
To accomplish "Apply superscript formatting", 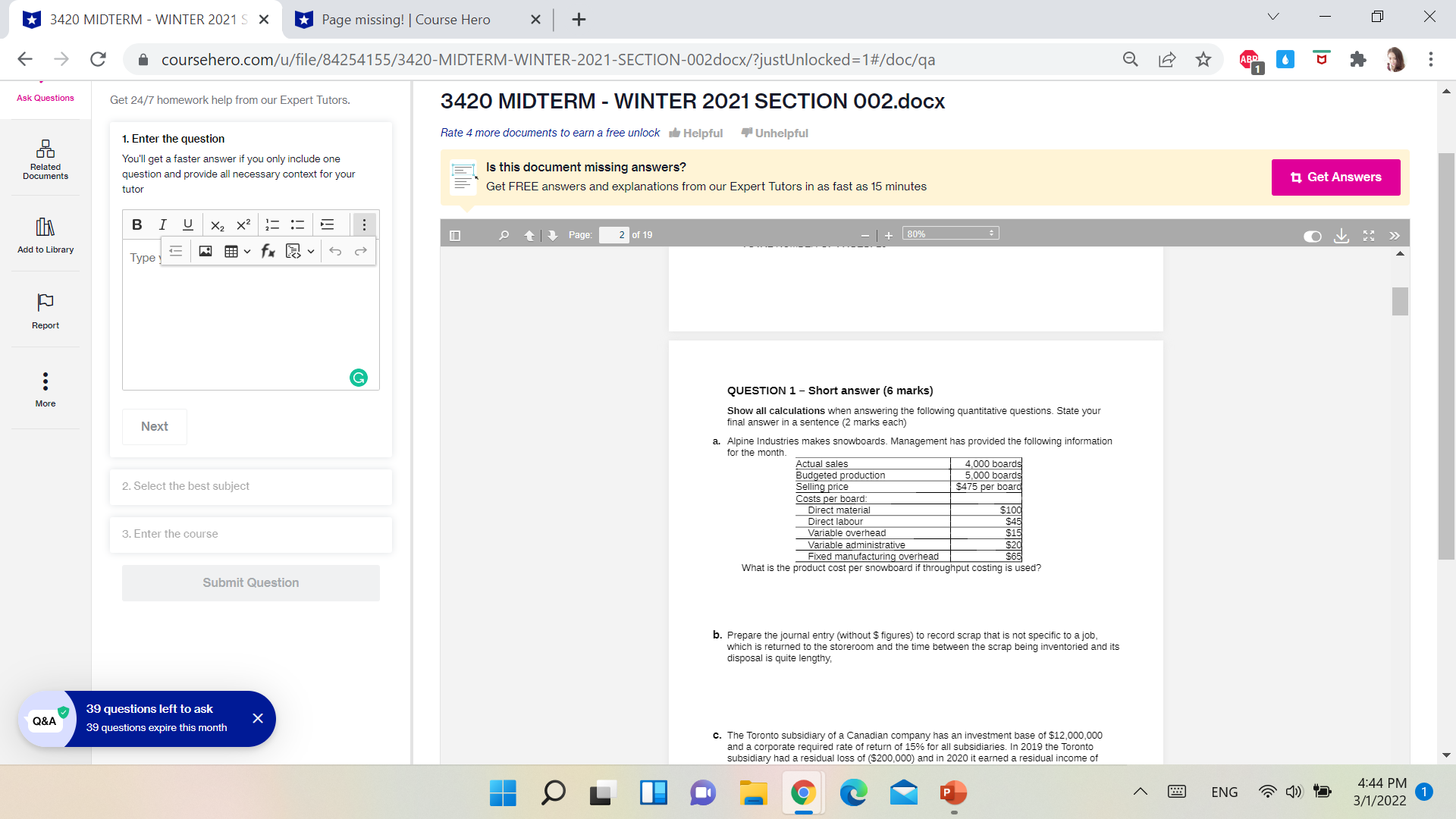I will pos(243,224).
